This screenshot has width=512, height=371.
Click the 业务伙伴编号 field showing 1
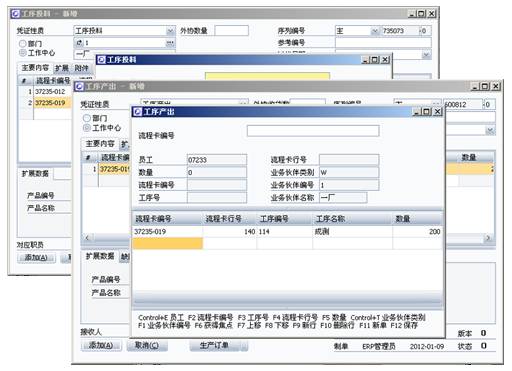click(x=349, y=185)
